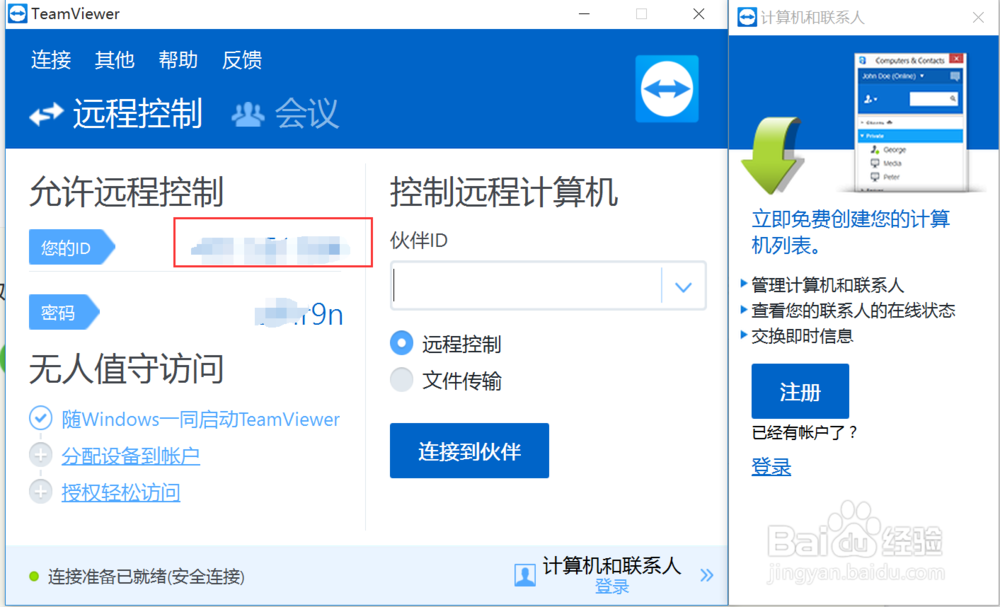Click the green connection status dot
The width and height of the screenshot is (1000, 607).
point(34,576)
